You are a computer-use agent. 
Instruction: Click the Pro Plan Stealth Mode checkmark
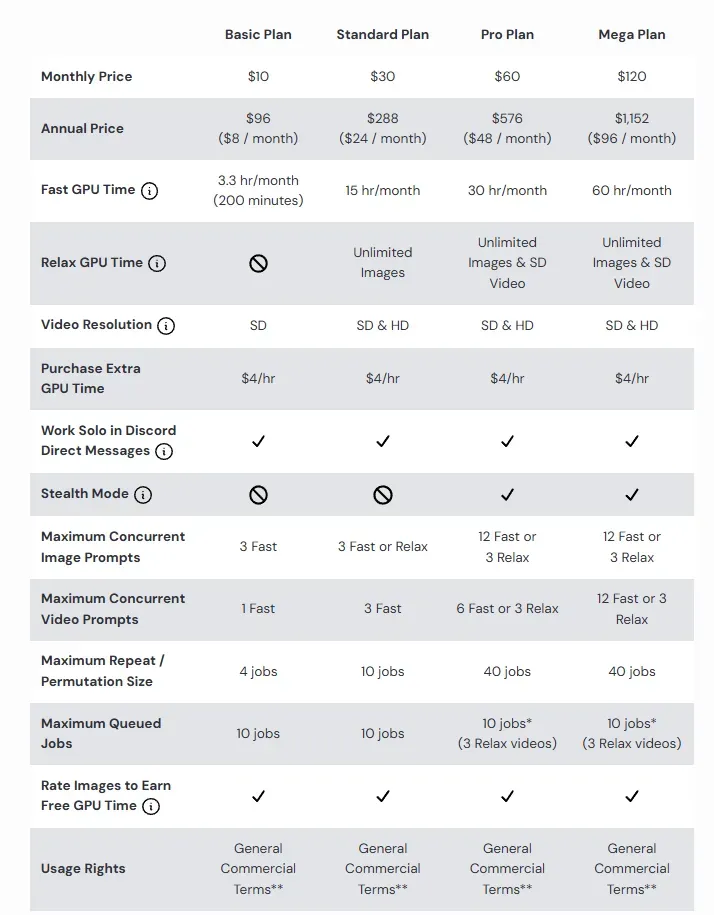pos(507,494)
